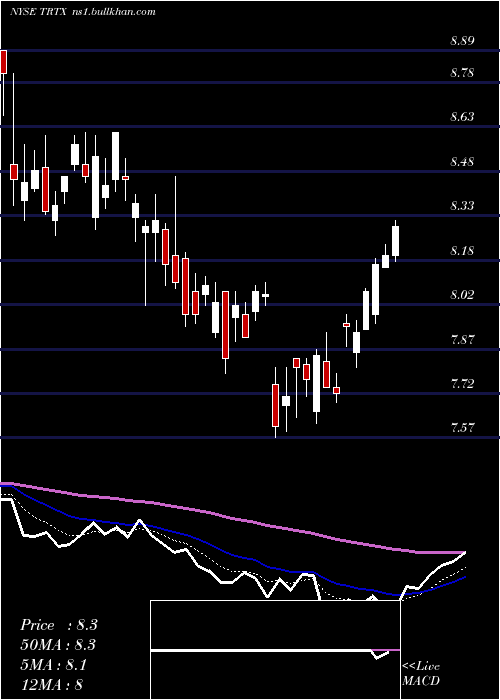
Task: Click the 5MA : 8.1 readout
Action: point(53,664)
